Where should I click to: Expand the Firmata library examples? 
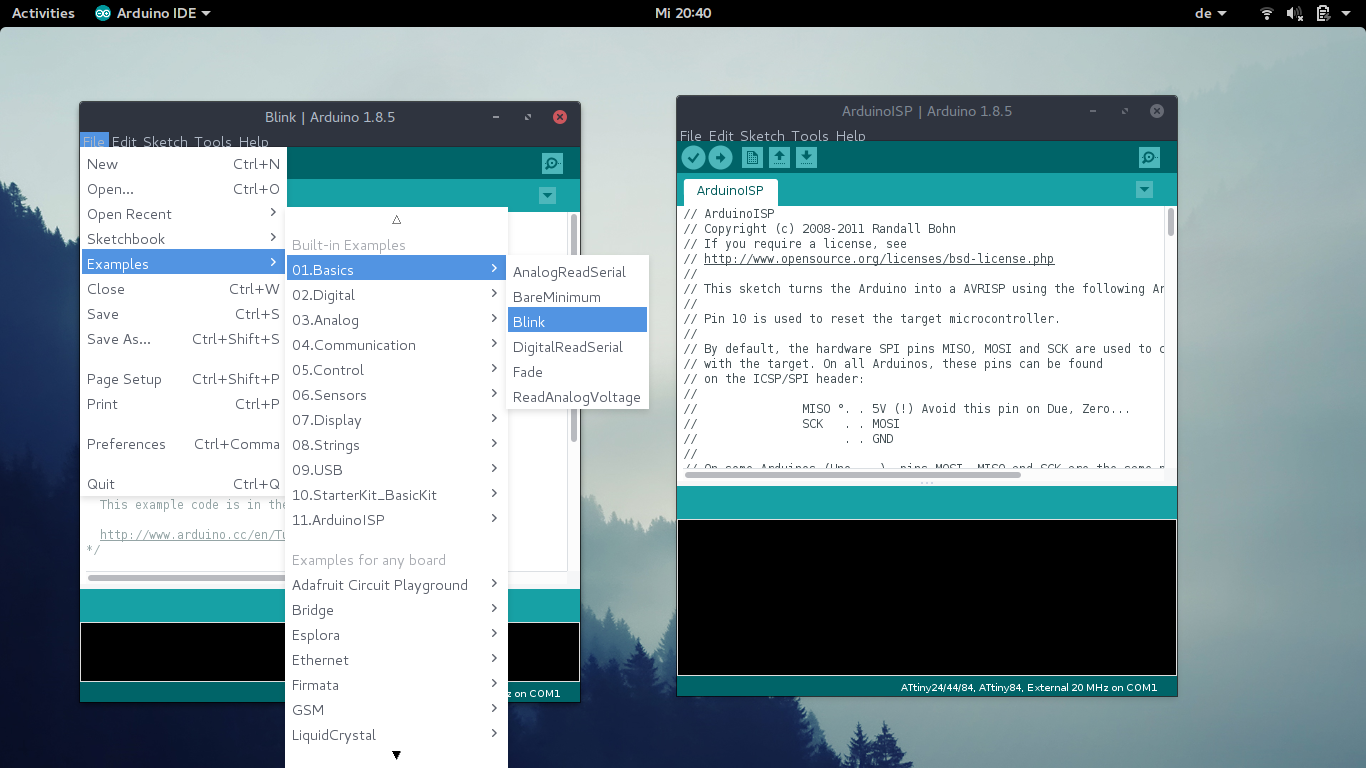[x=396, y=685]
